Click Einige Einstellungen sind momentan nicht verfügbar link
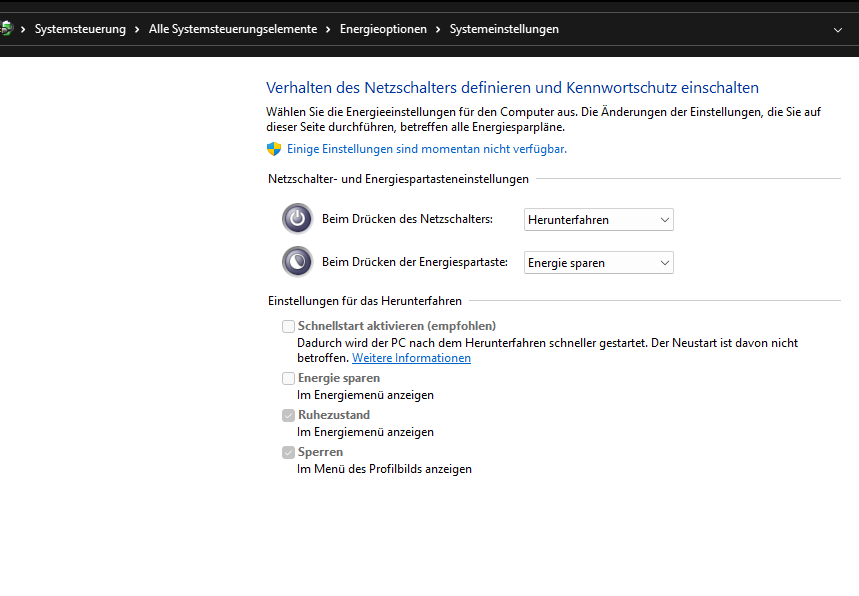 427,149
